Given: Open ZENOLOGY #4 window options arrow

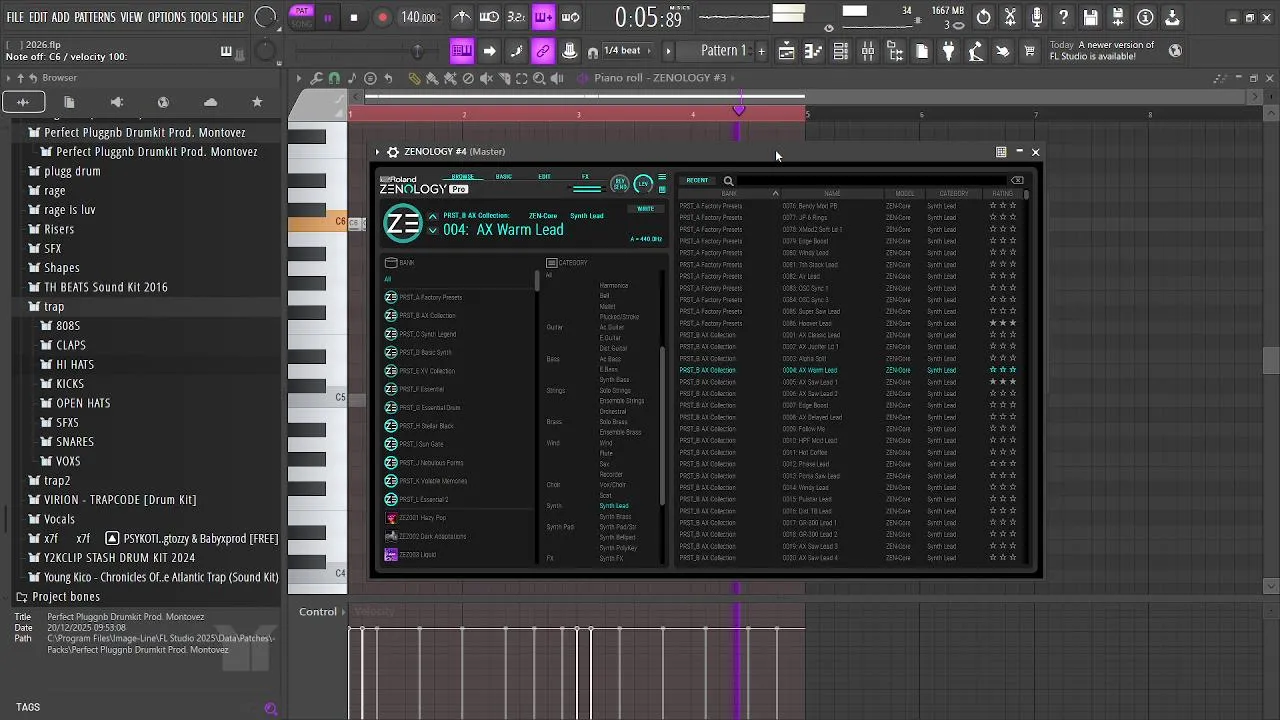Looking at the screenshot, I should point(378,152).
